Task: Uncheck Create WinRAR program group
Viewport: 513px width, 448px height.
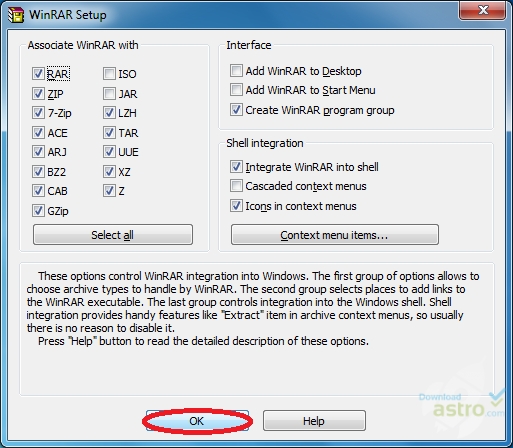Action: pos(236,110)
